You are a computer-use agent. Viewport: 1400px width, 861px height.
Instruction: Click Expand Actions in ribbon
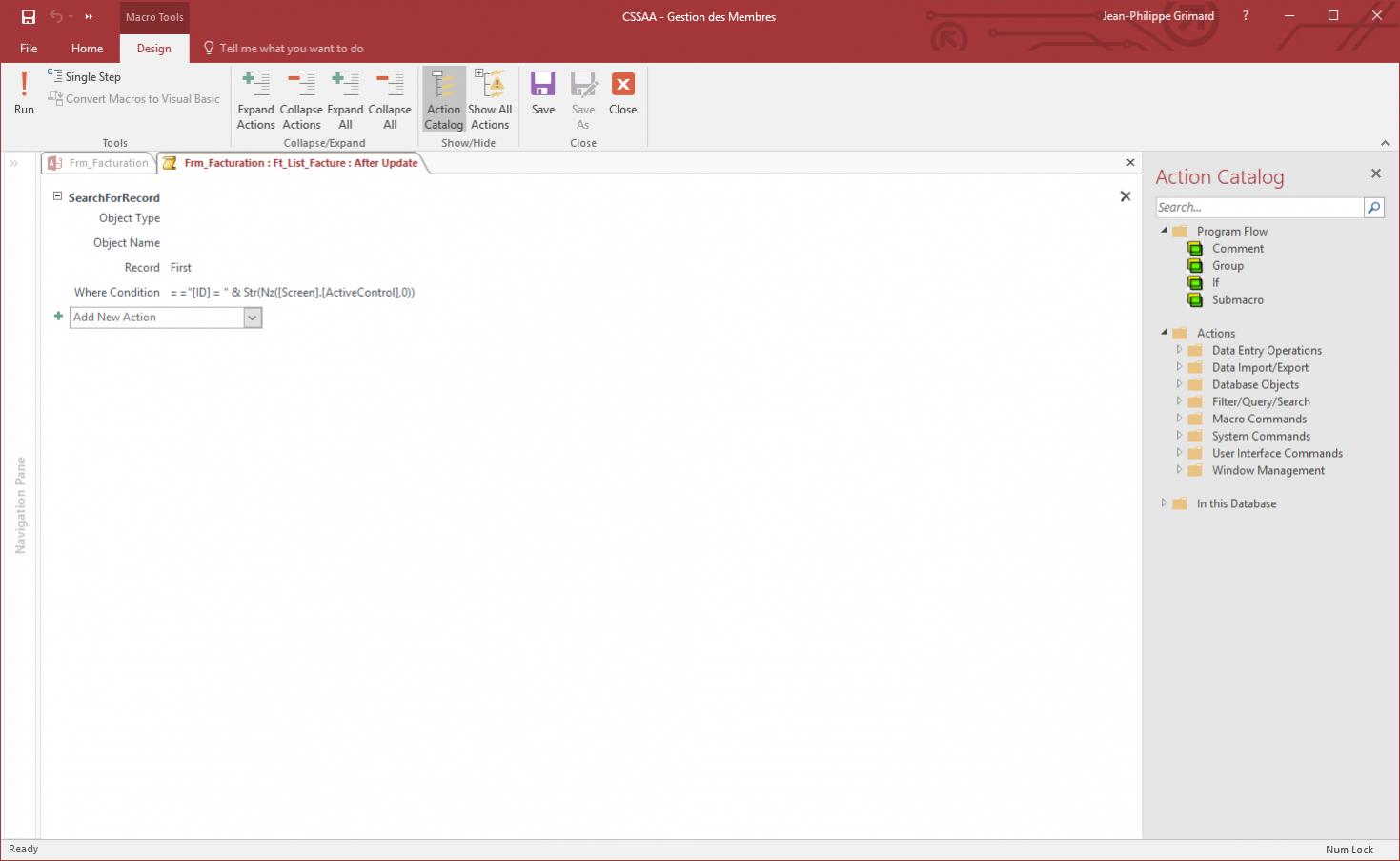pyautogui.click(x=255, y=99)
